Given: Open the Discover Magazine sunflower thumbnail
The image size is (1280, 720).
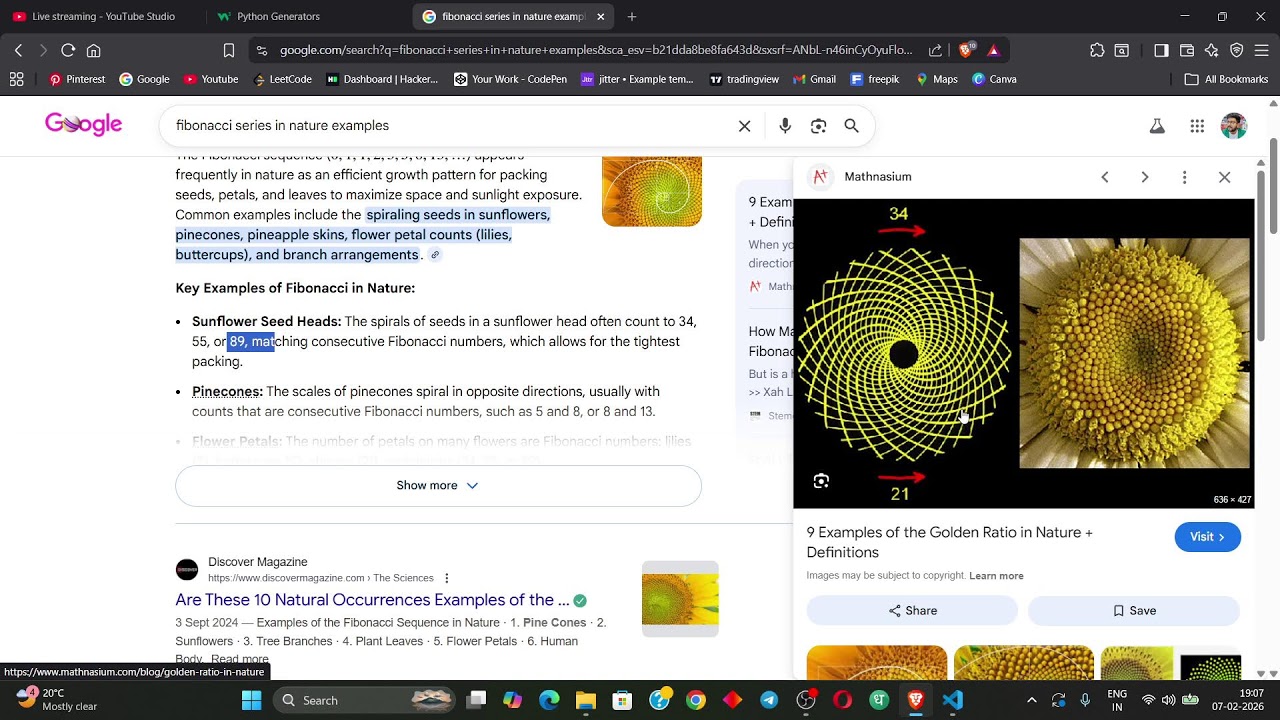Looking at the screenshot, I should pos(680,598).
